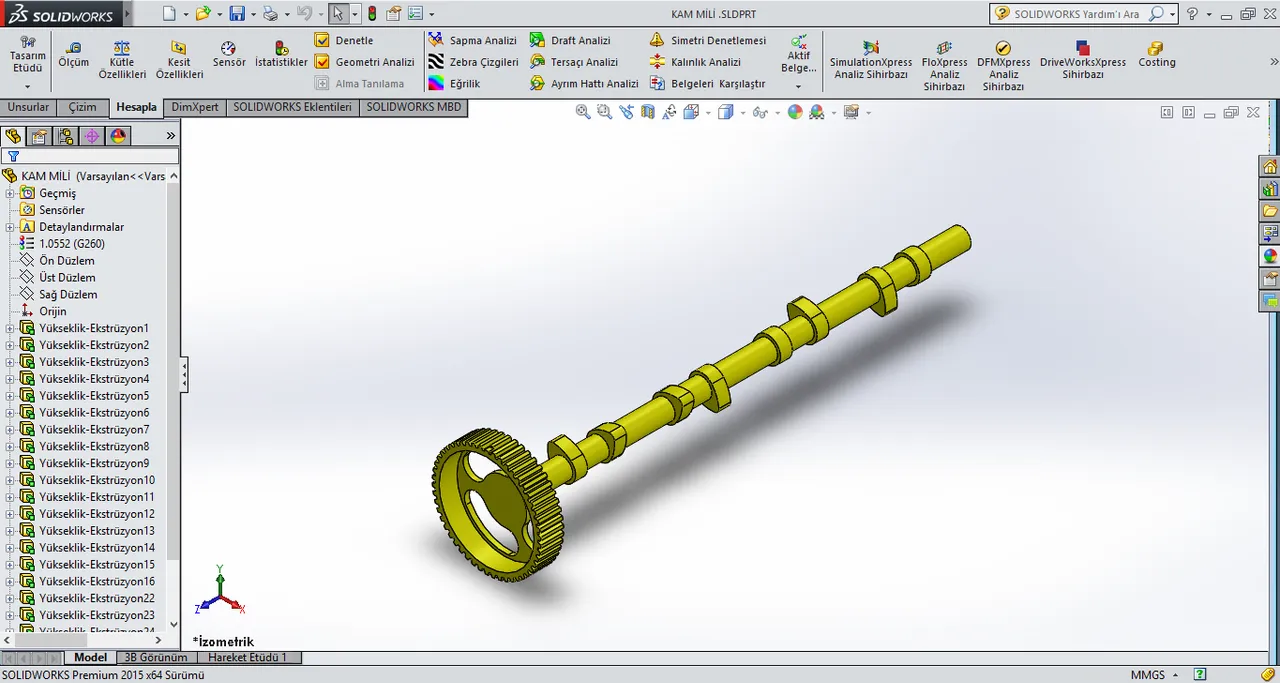
Task: Open the ConfigurationManager tab icon
Action: point(65,136)
